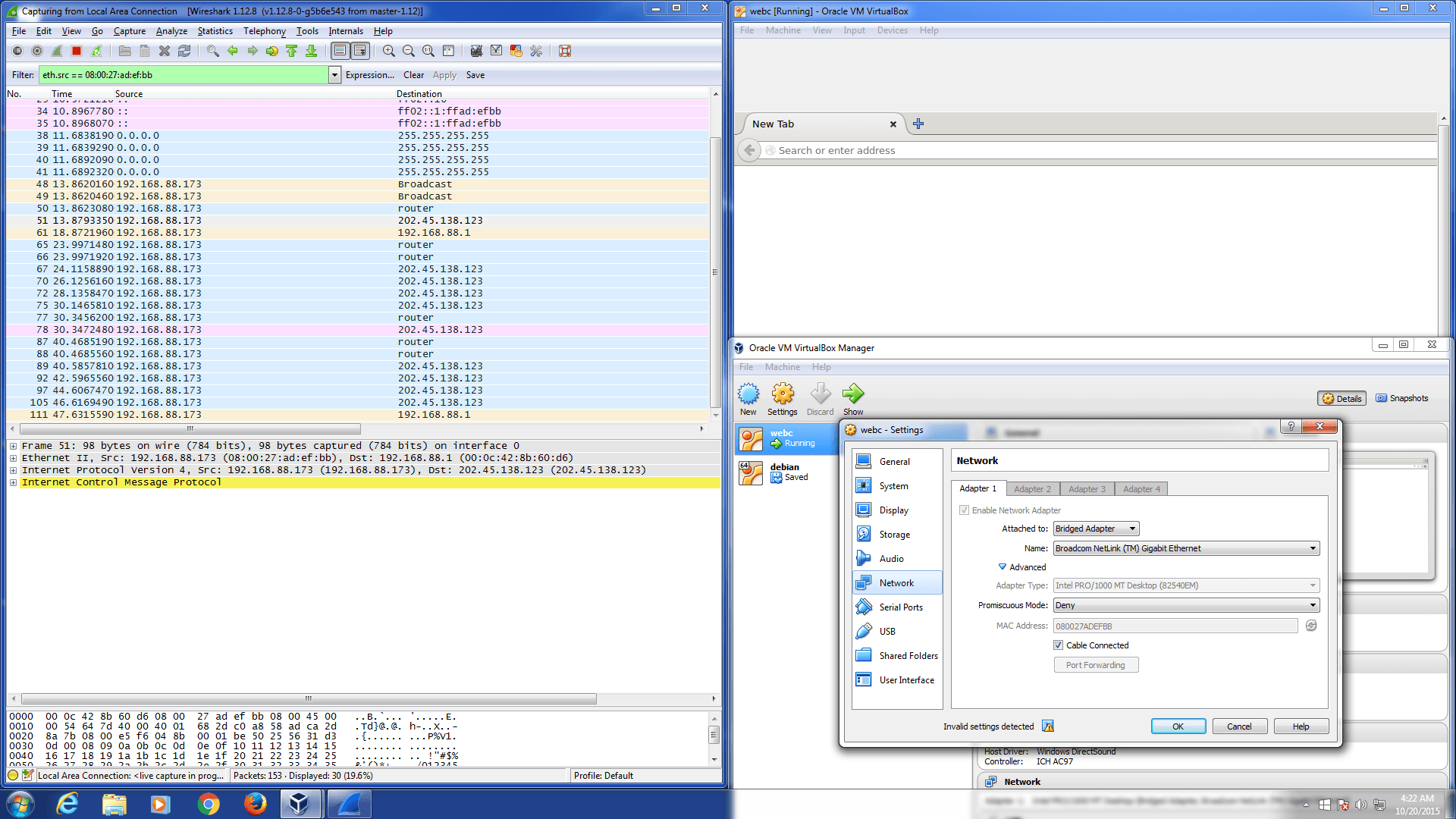Click Help in webc Settings
Image resolution: width=1456 pixels, height=819 pixels.
point(1301,726)
